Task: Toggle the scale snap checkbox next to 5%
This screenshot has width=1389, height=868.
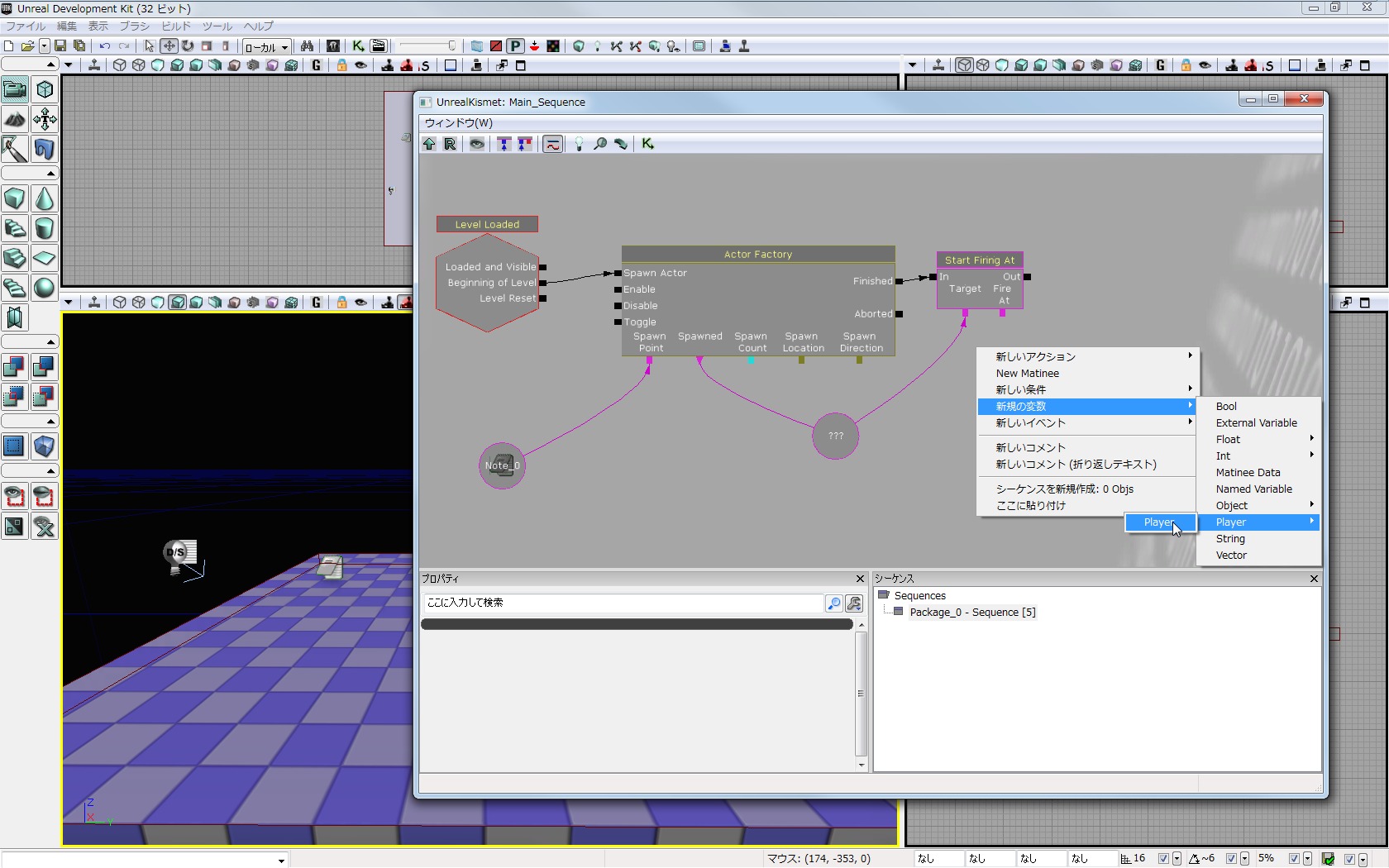Action: [x=1294, y=859]
